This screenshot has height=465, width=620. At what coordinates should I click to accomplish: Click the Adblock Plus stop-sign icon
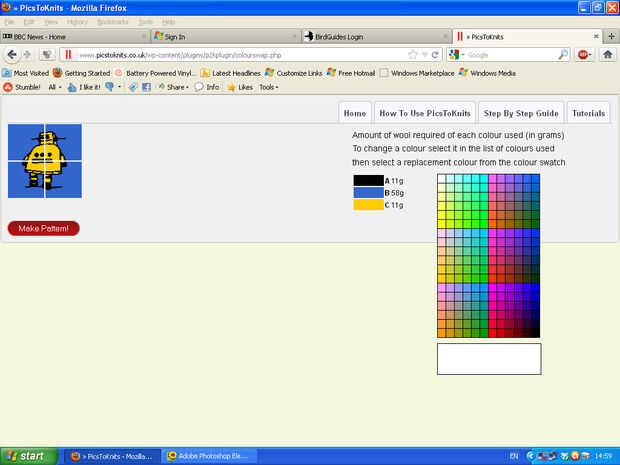pos(582,55)
